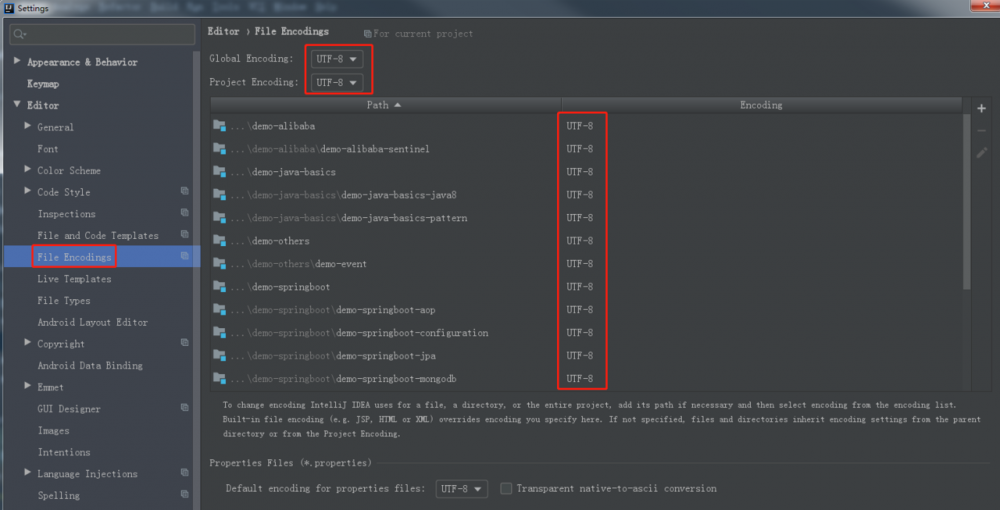Click the paths table vertical scrollbar
This screenshot has width=1000, height=510.
[967, 203]
